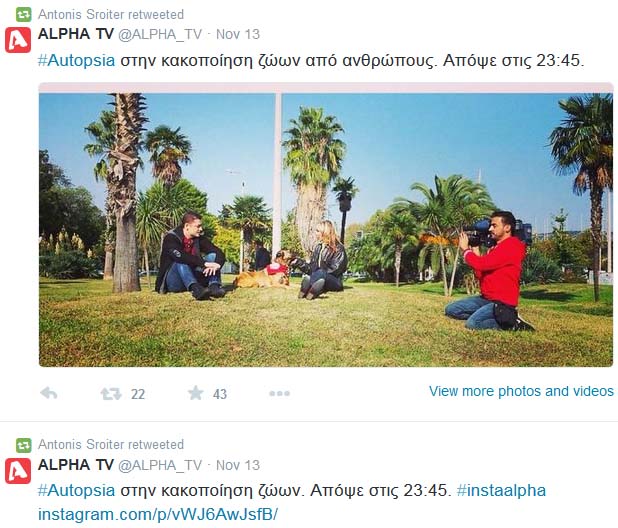
Task: Open the #instaalpha hashtag
Action: click(x=501, y=491)
